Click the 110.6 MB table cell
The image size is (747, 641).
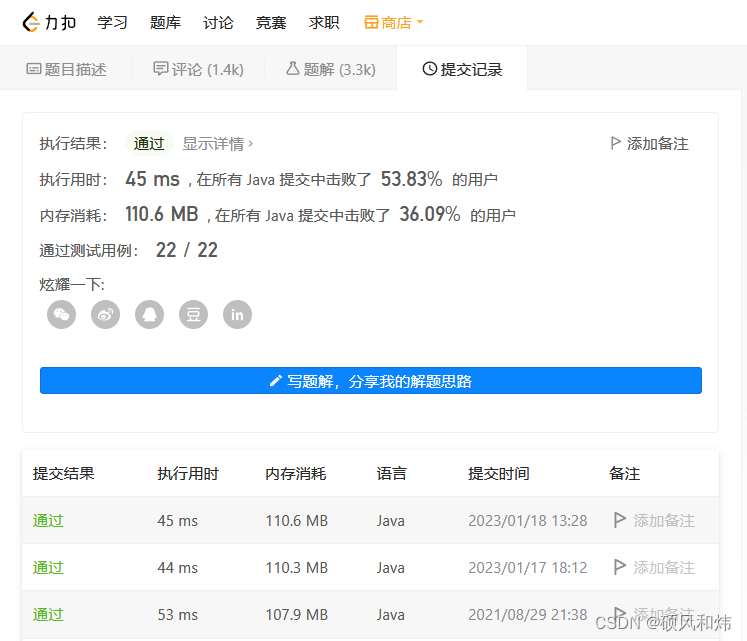click(297, 520)
